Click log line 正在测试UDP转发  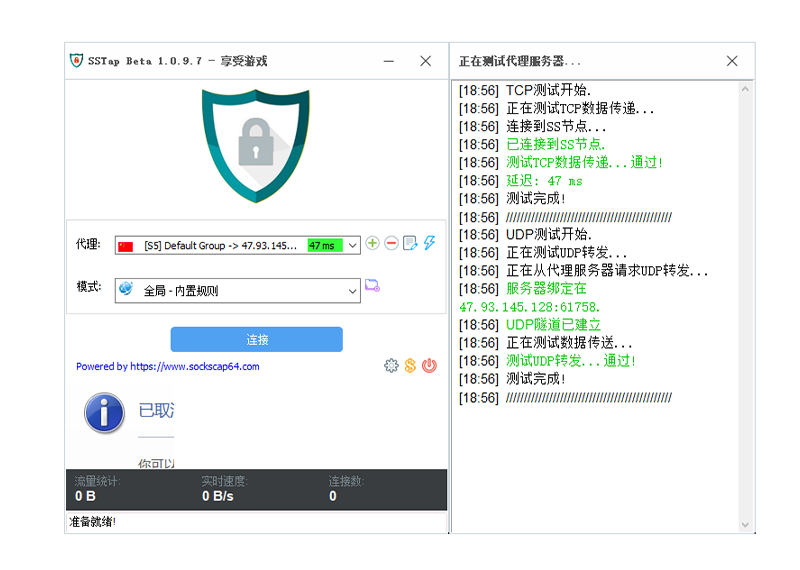coord(566,253)
